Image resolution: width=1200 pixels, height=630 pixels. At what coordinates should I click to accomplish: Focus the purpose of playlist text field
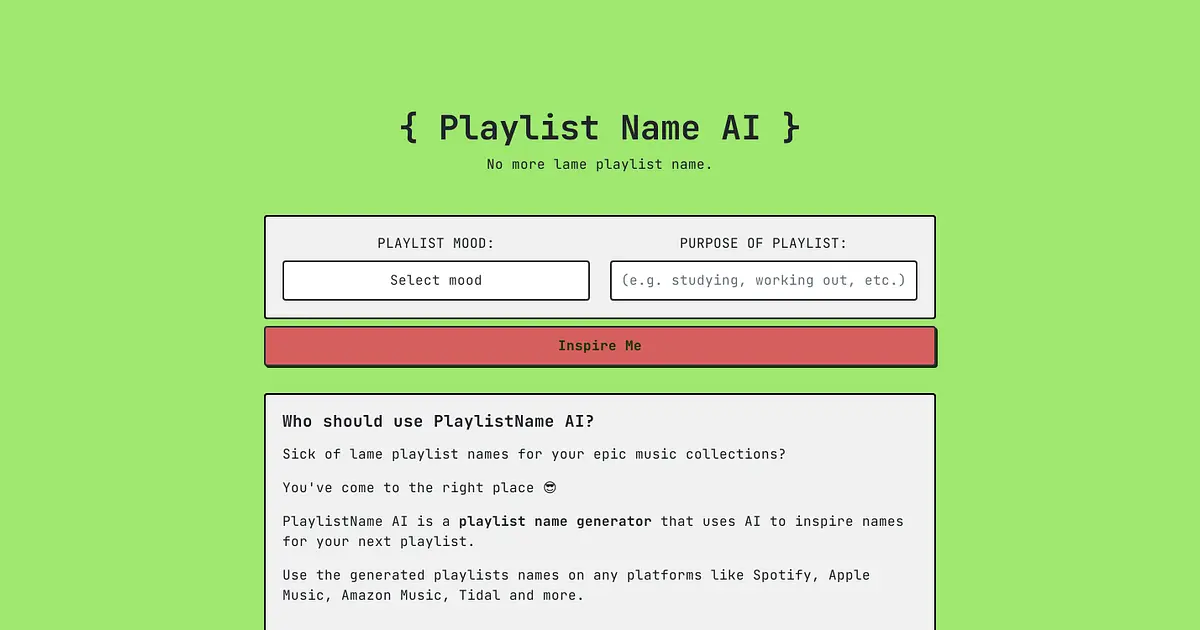764,280
